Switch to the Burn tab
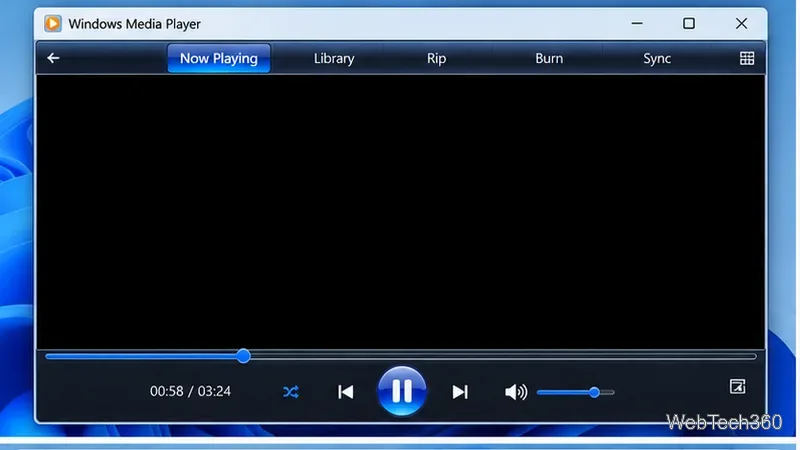 [x=549, y=58]
